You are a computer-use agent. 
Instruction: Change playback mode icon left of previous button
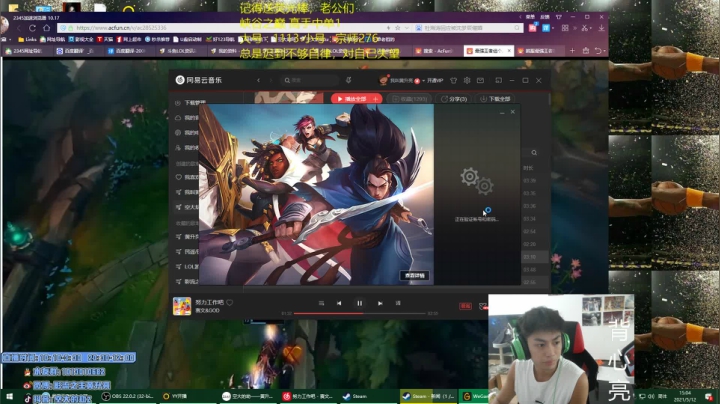pos(321,303)
